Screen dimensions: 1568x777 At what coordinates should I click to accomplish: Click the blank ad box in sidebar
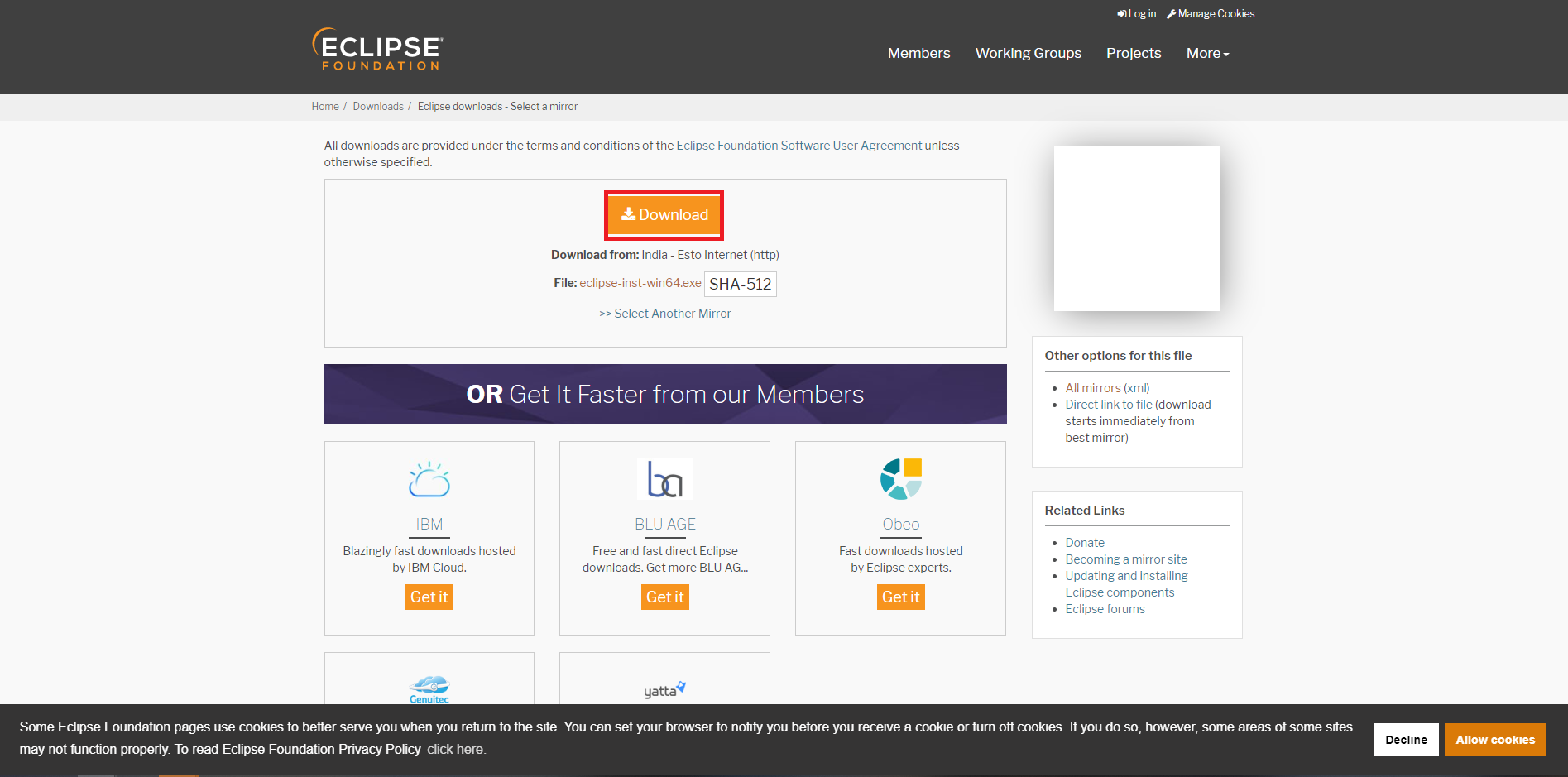(x=1137, y=228)
